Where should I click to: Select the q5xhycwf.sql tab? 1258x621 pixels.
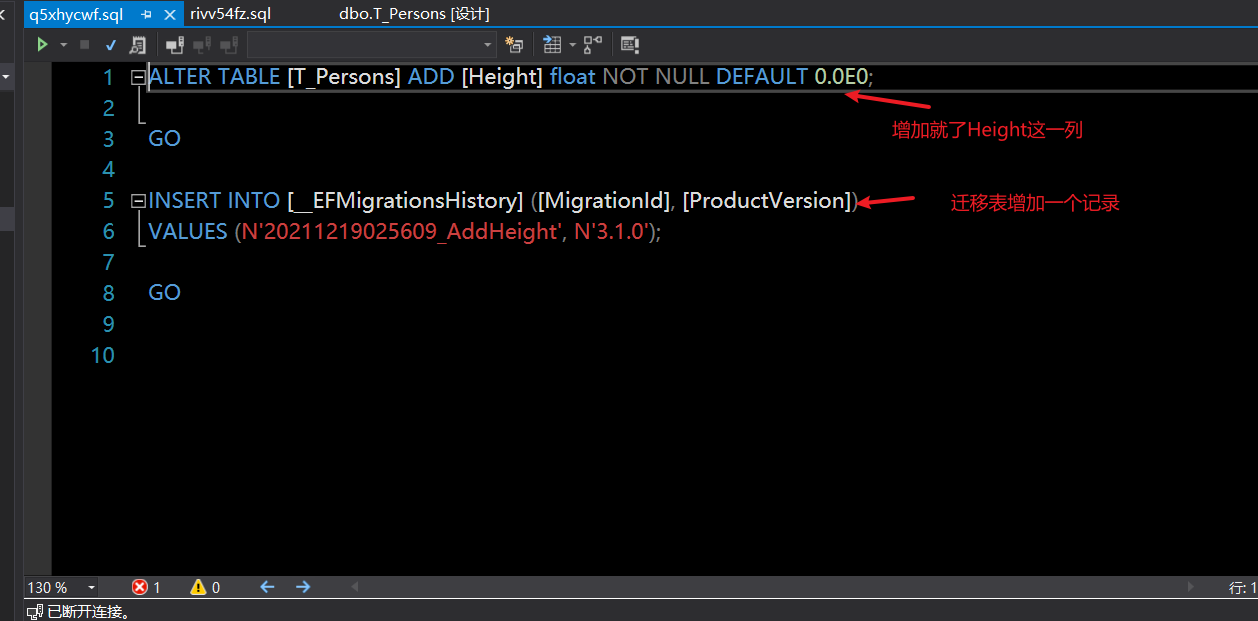pos(76,14)
